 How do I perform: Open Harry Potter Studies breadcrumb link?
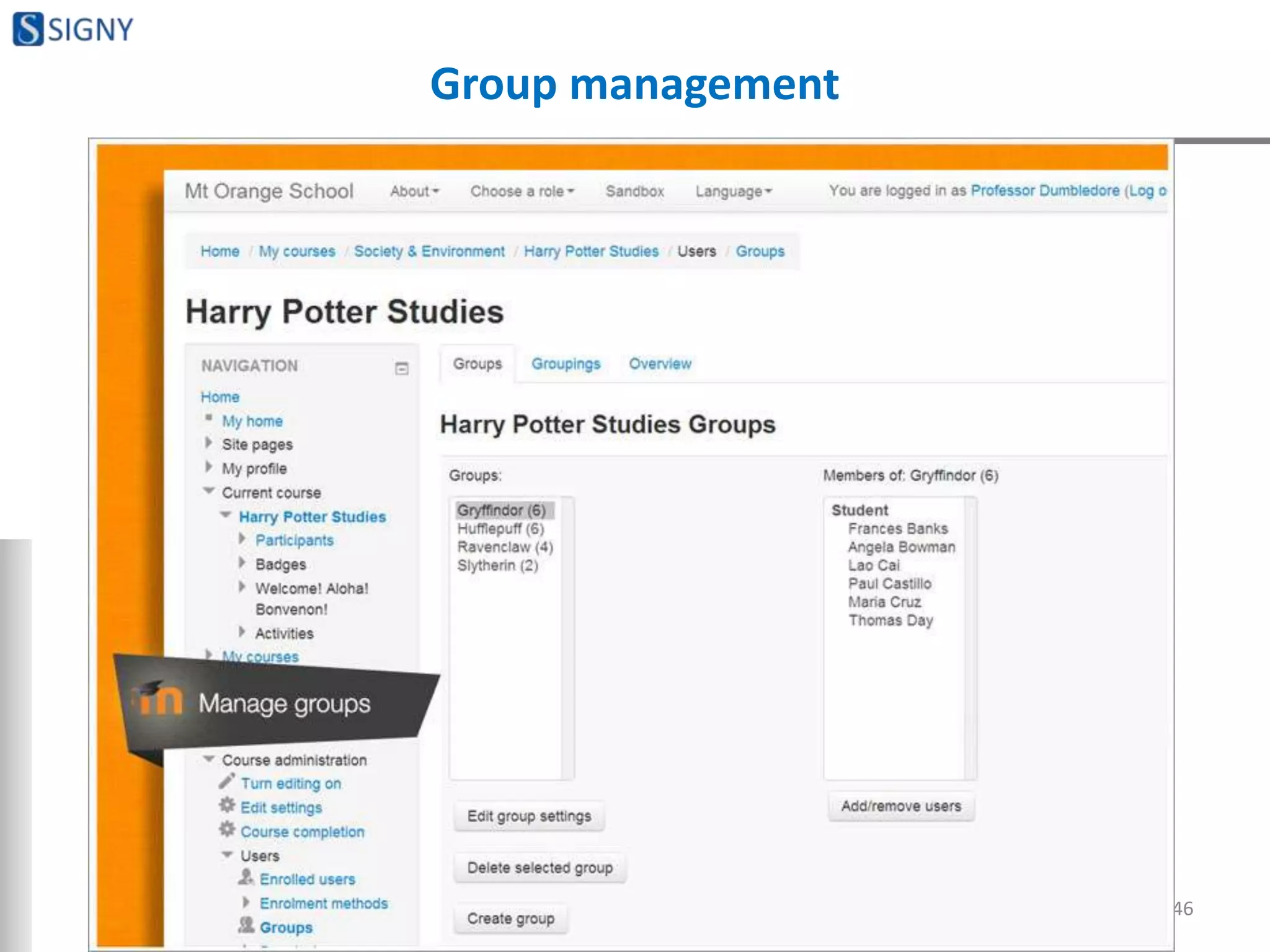coord(591,251)
